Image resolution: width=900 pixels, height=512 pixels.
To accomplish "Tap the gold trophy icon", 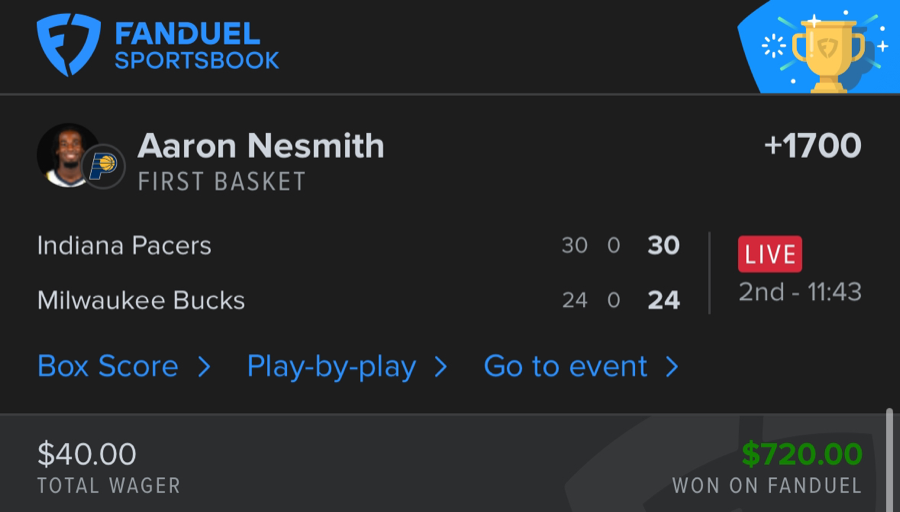I will click(x=827, y=52).
